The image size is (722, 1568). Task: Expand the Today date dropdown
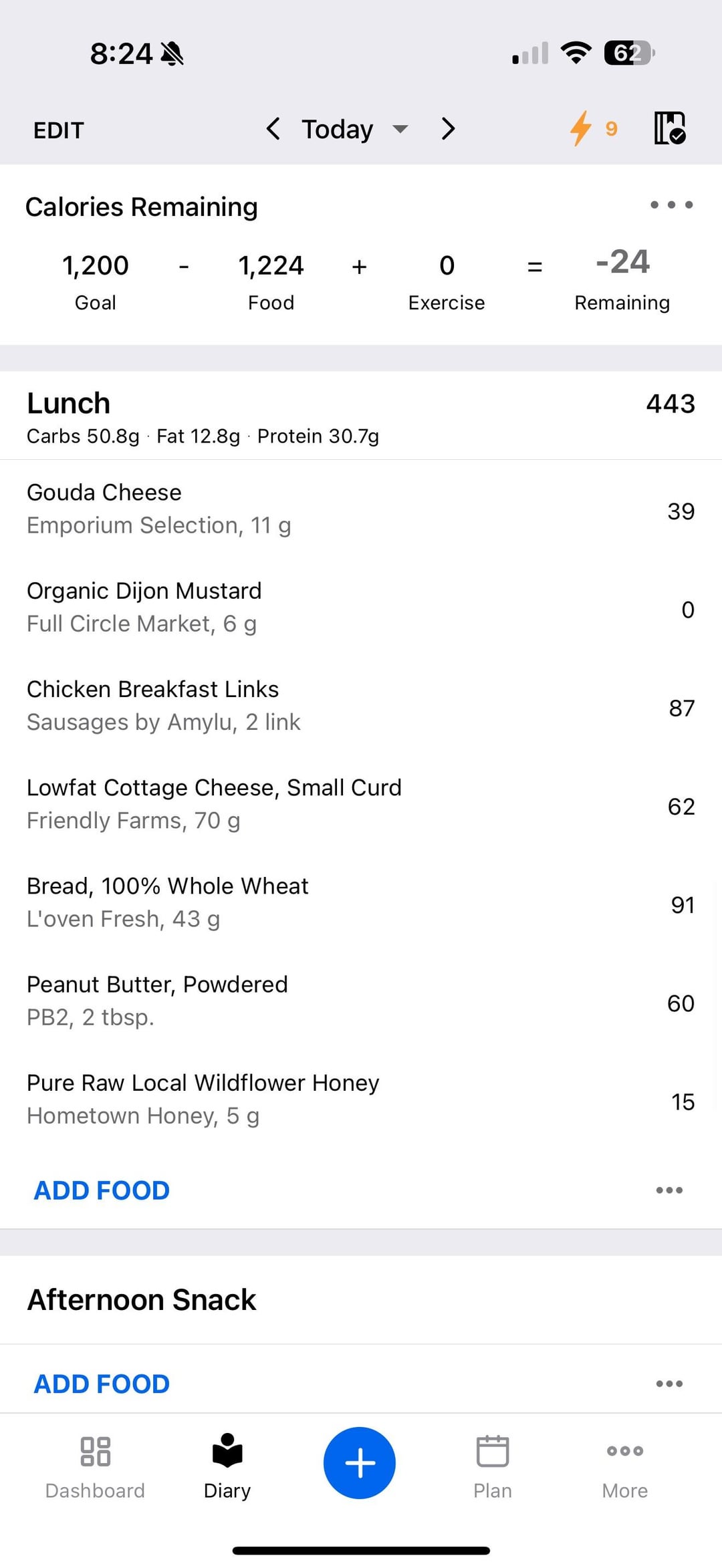tap(354, 129)
